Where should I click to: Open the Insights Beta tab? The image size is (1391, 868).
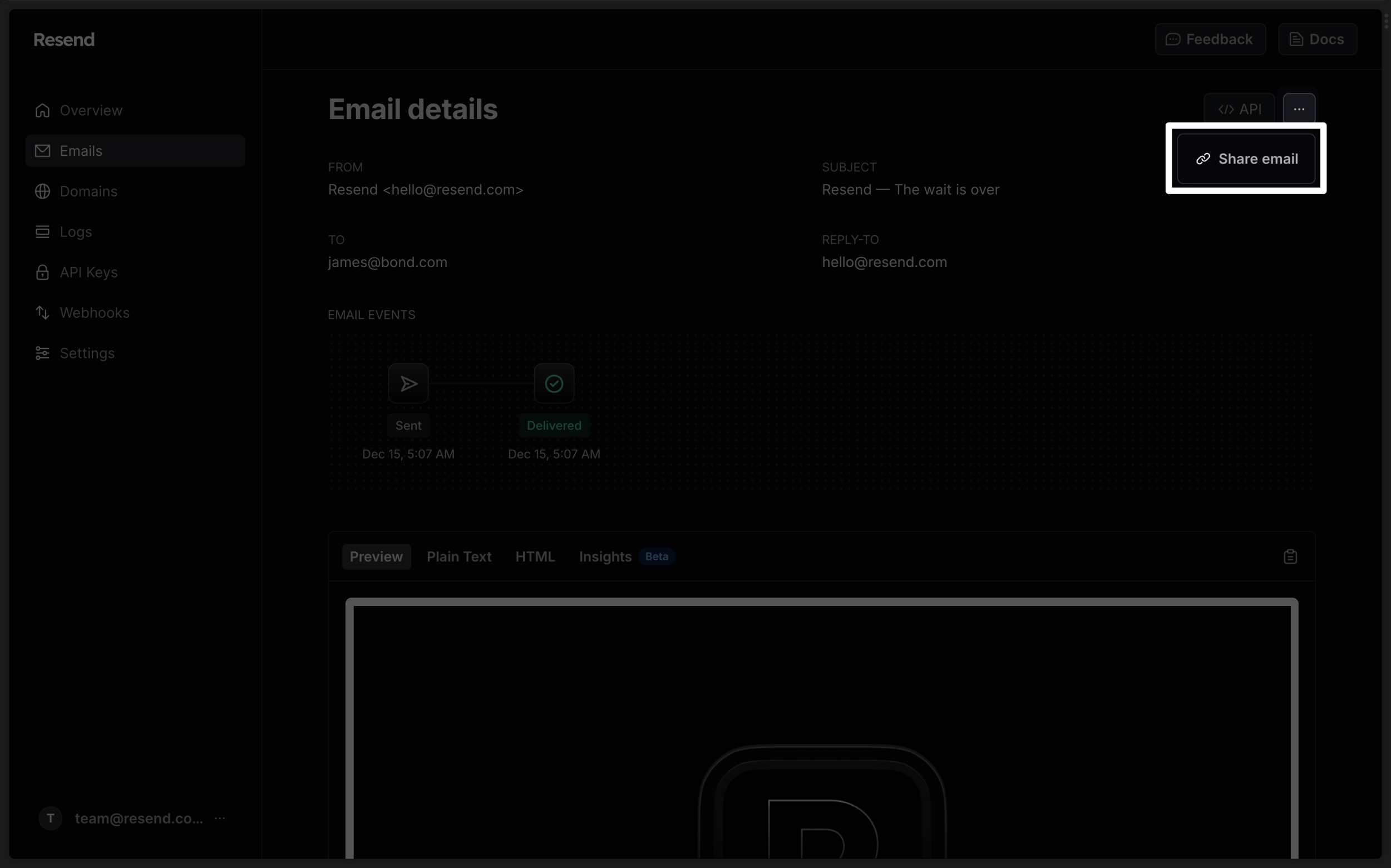tap(627, 557)
